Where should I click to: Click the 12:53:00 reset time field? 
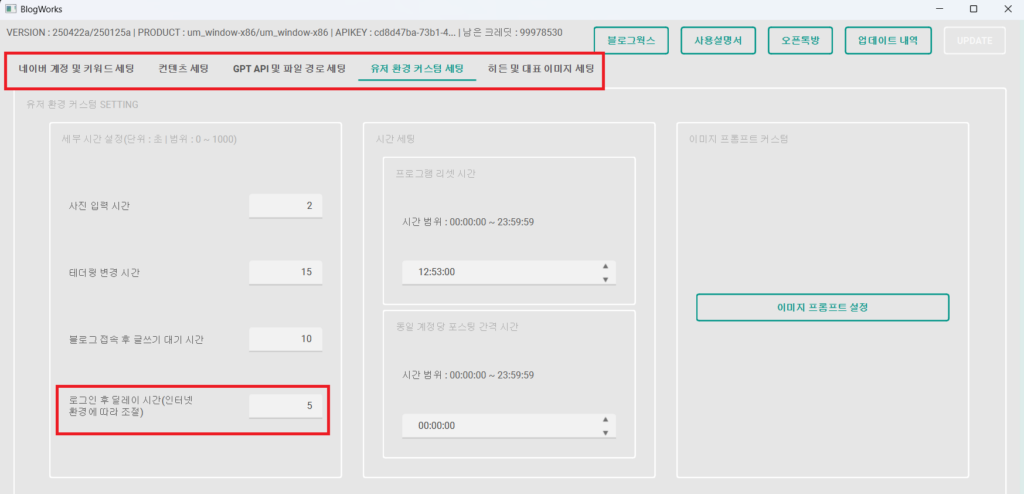click(495, 272)
